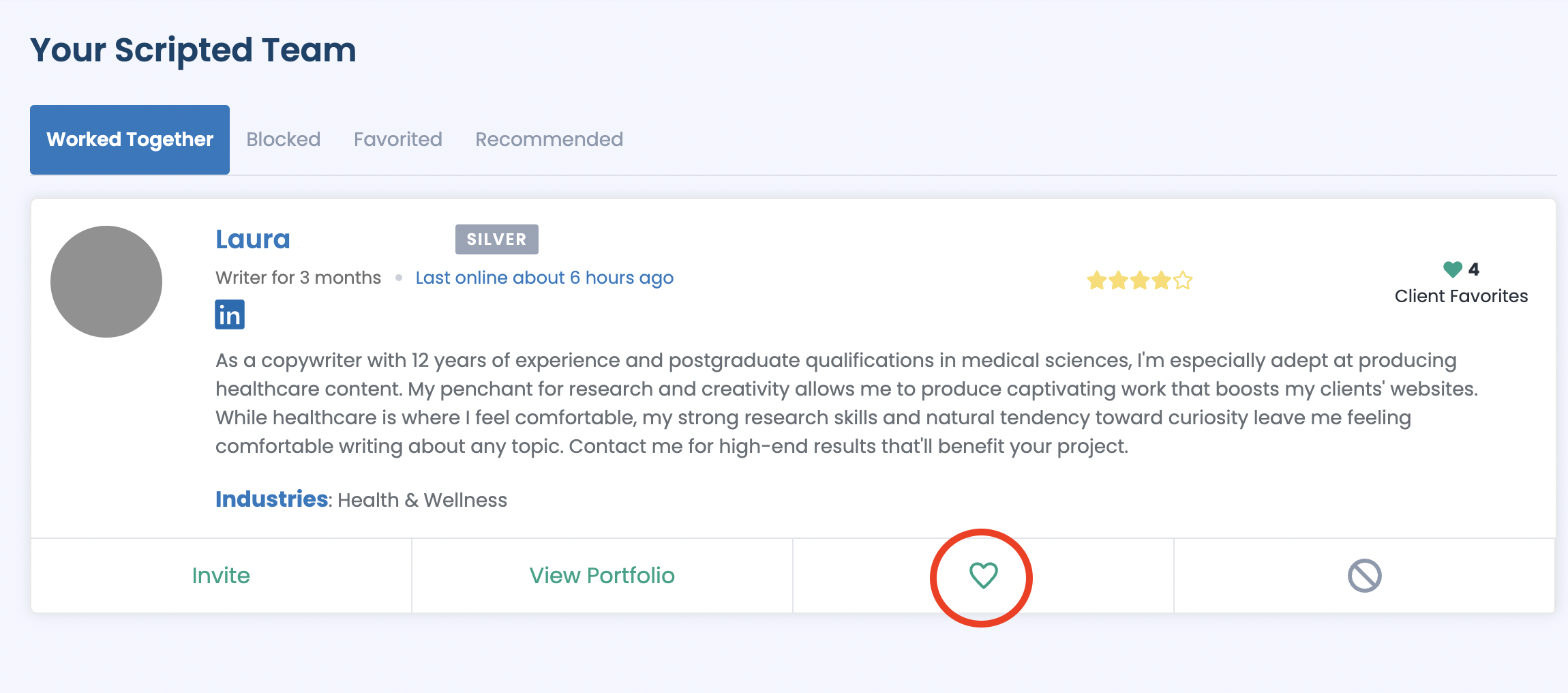Image resolution: width=1568 pixels, height=693 pixels.
Task: Open Laura's LinkedIn profile icon
Action: (230, 314)
